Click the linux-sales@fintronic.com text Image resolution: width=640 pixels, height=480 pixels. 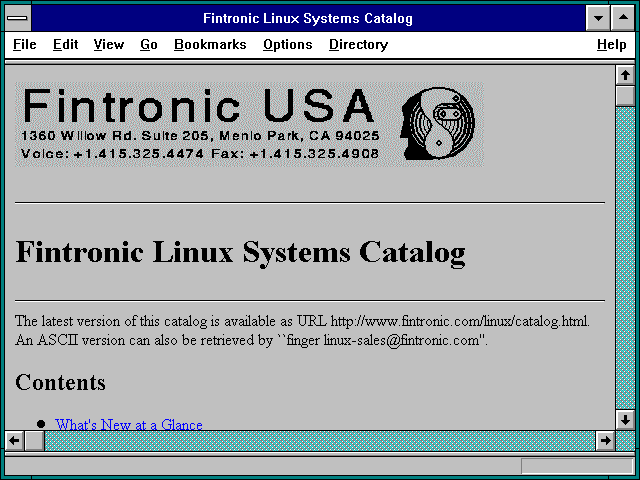[401, 340]
